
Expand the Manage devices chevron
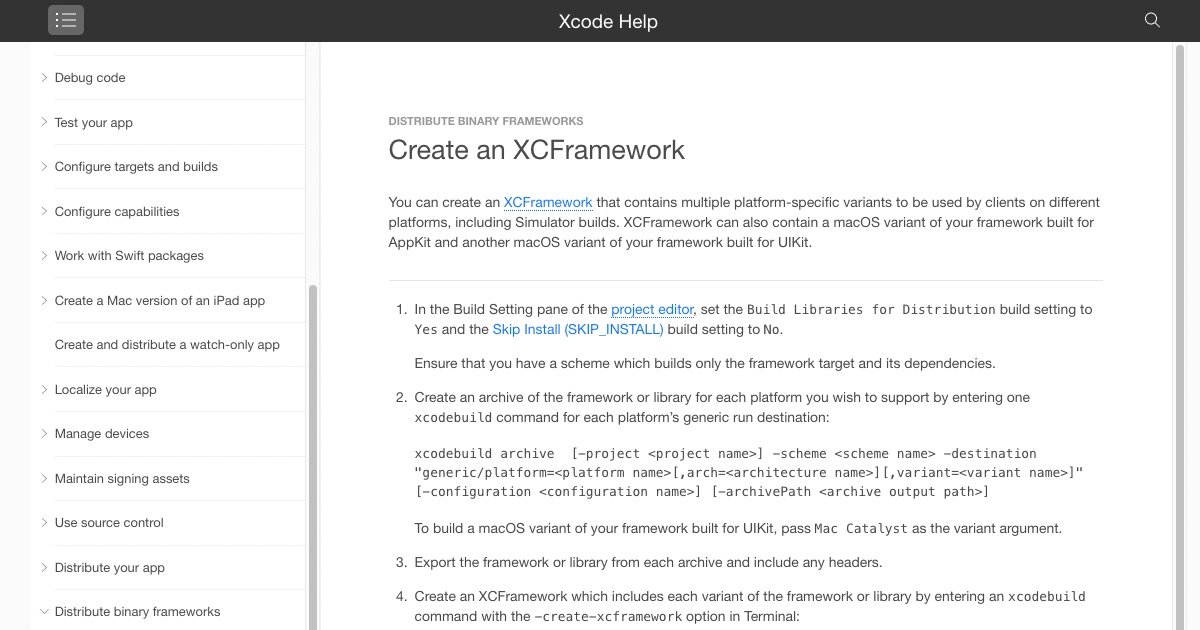[x=44, y=434]
